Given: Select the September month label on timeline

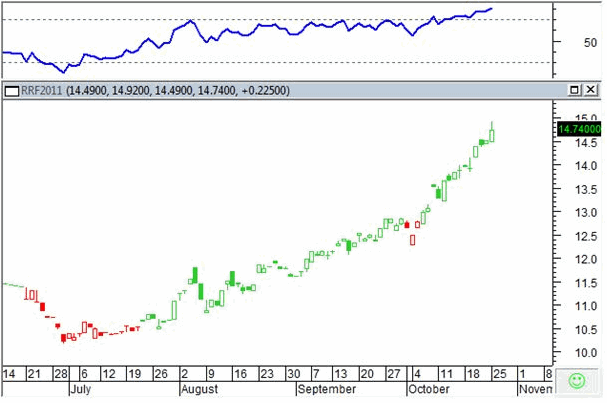Looking at the screenshot, I should 327,389.
